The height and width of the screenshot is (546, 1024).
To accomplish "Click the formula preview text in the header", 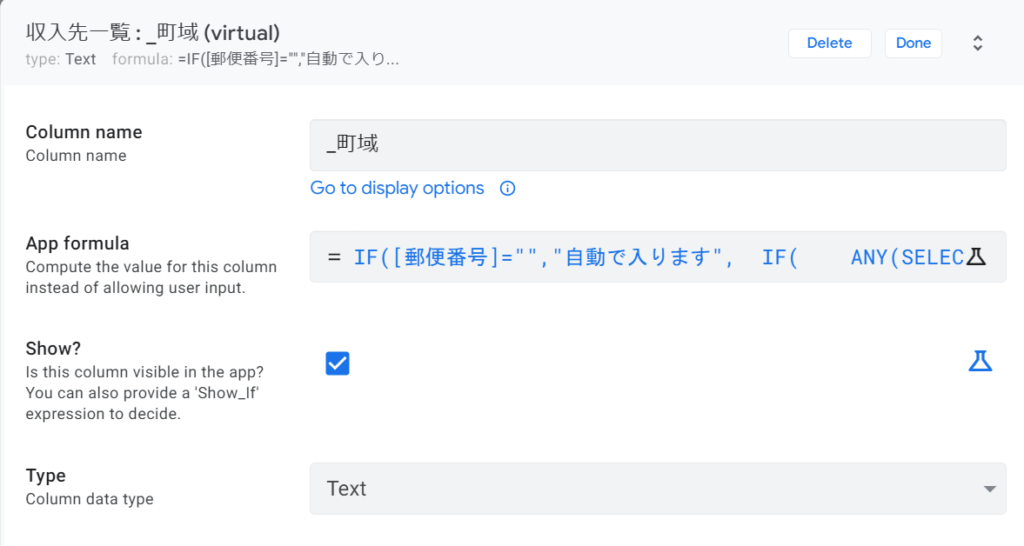I will pyautogui.click(x=289, y=59).
